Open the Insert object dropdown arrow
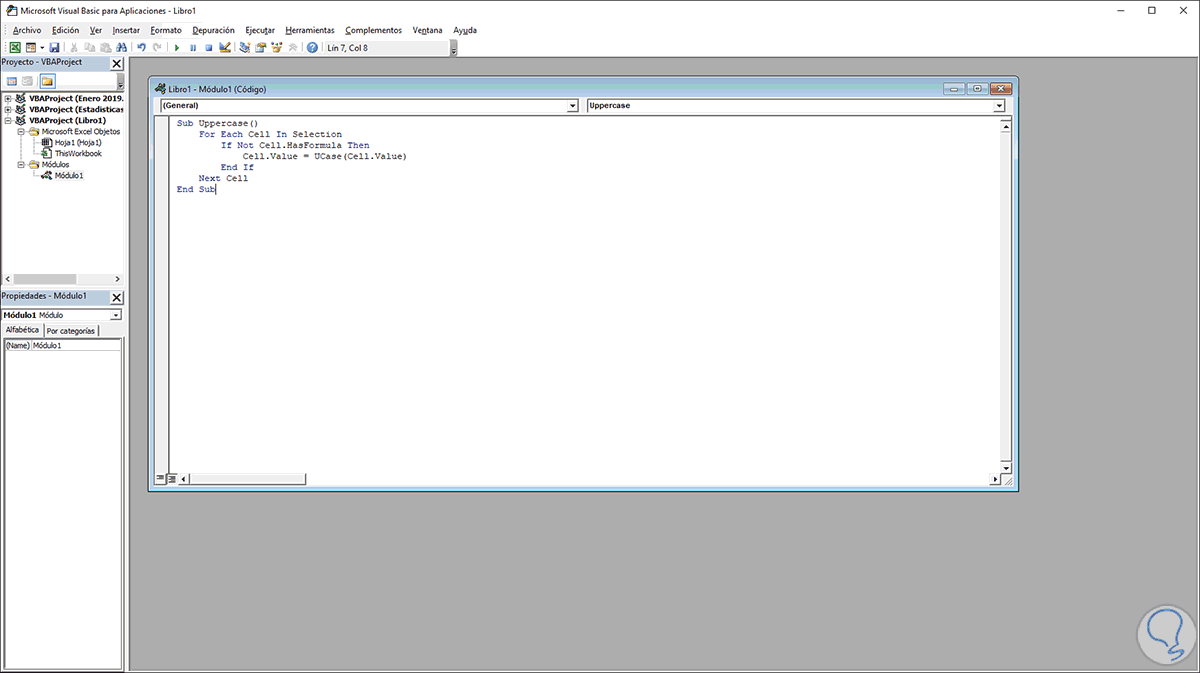The width and height of the screenshot is (1200, 673). tap(42, 47)
